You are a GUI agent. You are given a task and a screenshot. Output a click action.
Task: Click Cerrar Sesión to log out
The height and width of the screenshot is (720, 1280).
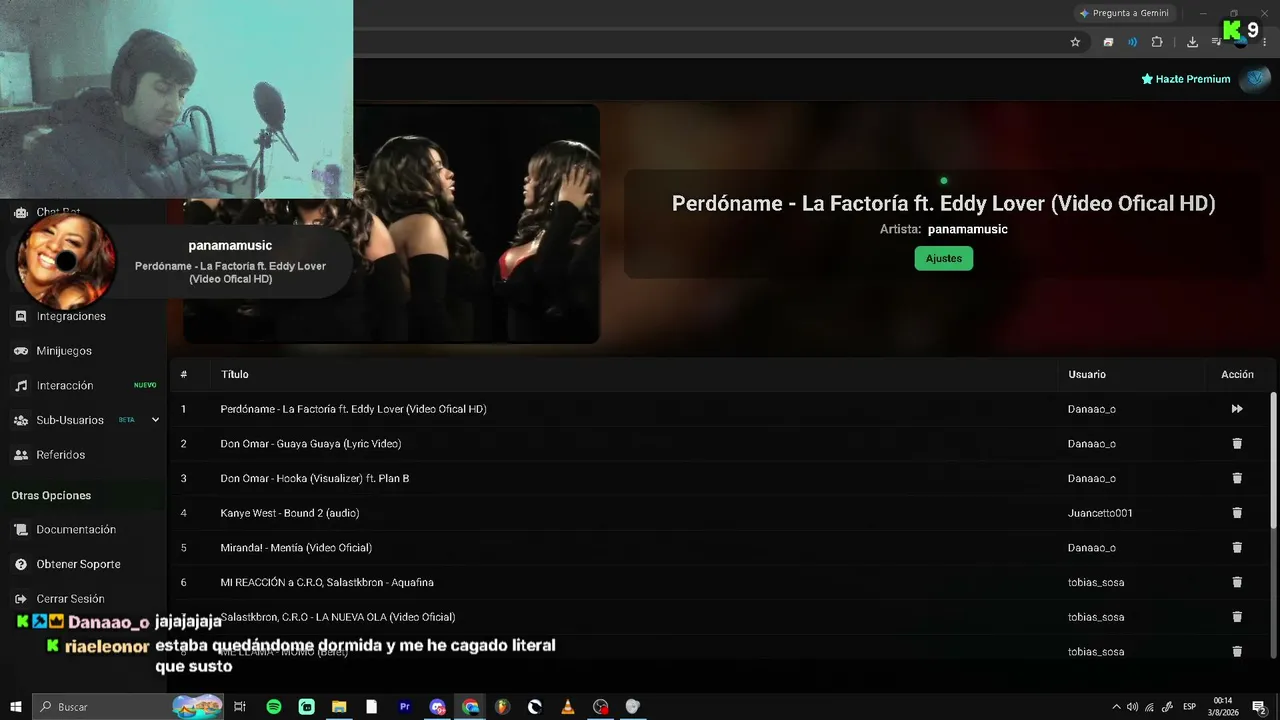click(x=70, y=599)
